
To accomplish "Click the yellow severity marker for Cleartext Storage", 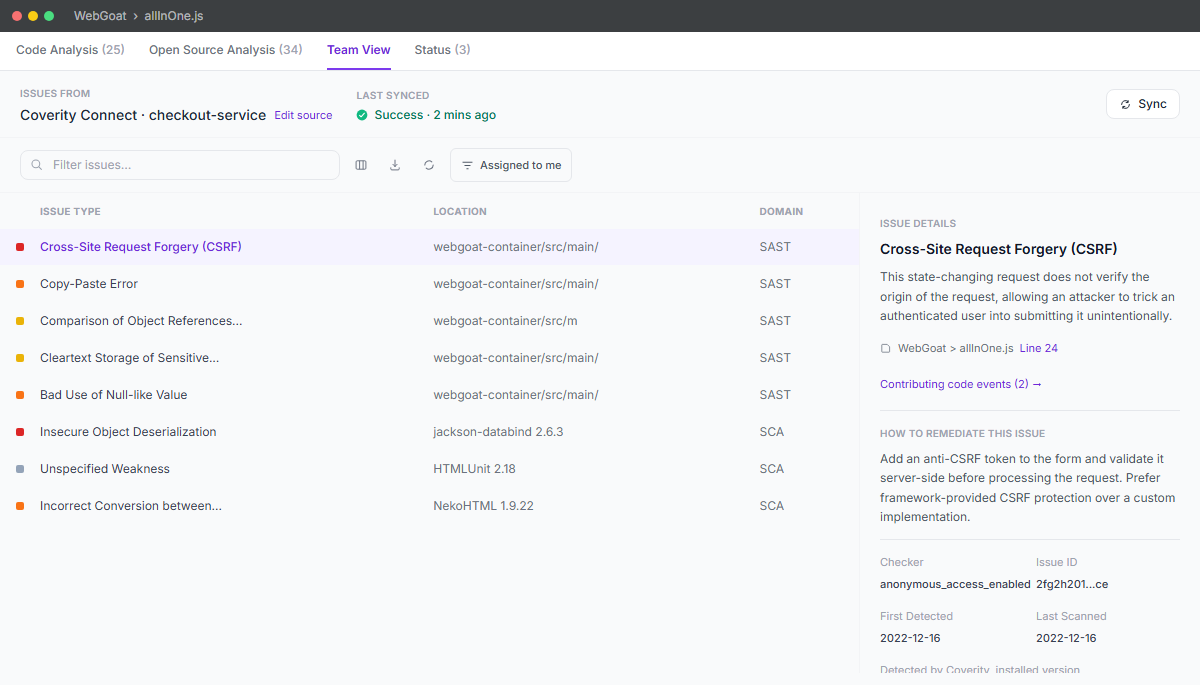I will 20,358.
